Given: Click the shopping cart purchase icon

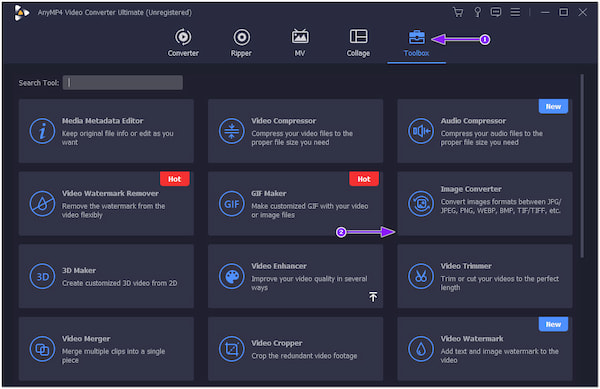Looking at the screenshot, I should pyautogui.click(x=458, y=12).
